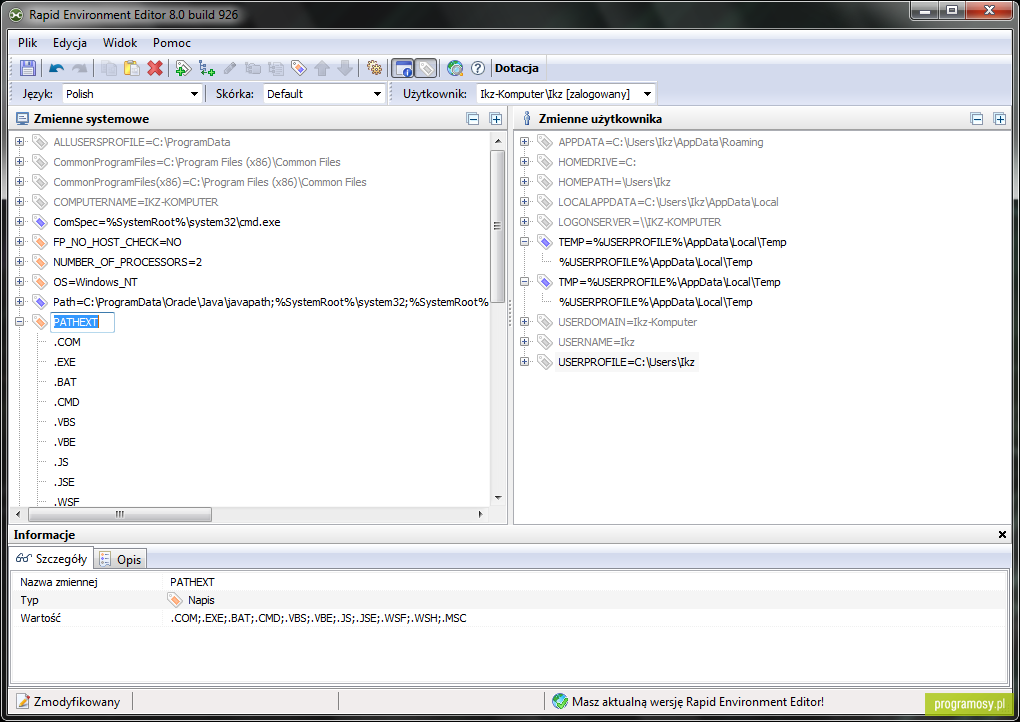Open the Widok menu
The image size is (1020, 722).
[120, 43]
